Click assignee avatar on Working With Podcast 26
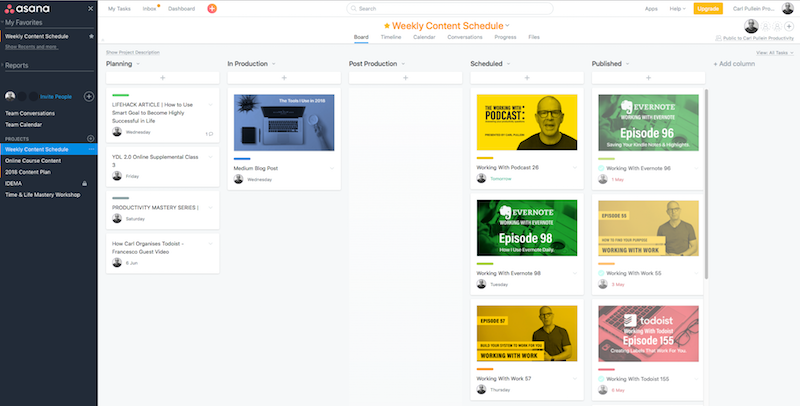Viewport: 800px width, 406px height. pyautogui.click(x=481, y=179)
